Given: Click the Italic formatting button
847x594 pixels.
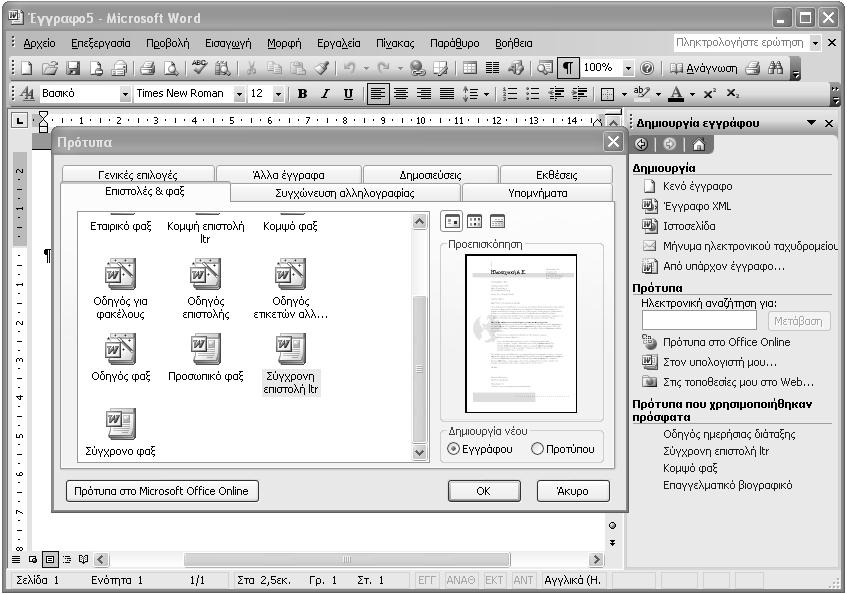Looking at the screenshot, I should click(x=325, y=94).
